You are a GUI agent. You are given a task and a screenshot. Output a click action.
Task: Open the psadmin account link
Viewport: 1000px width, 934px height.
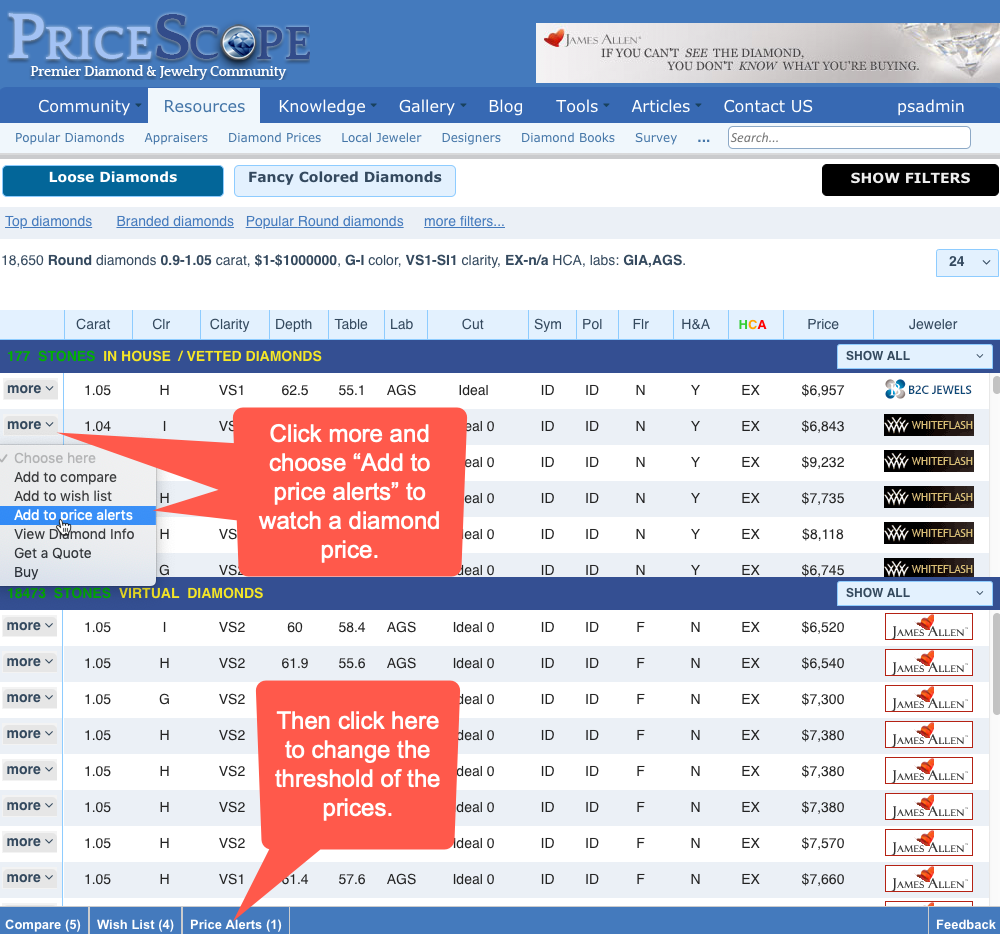tap(930, 106)
